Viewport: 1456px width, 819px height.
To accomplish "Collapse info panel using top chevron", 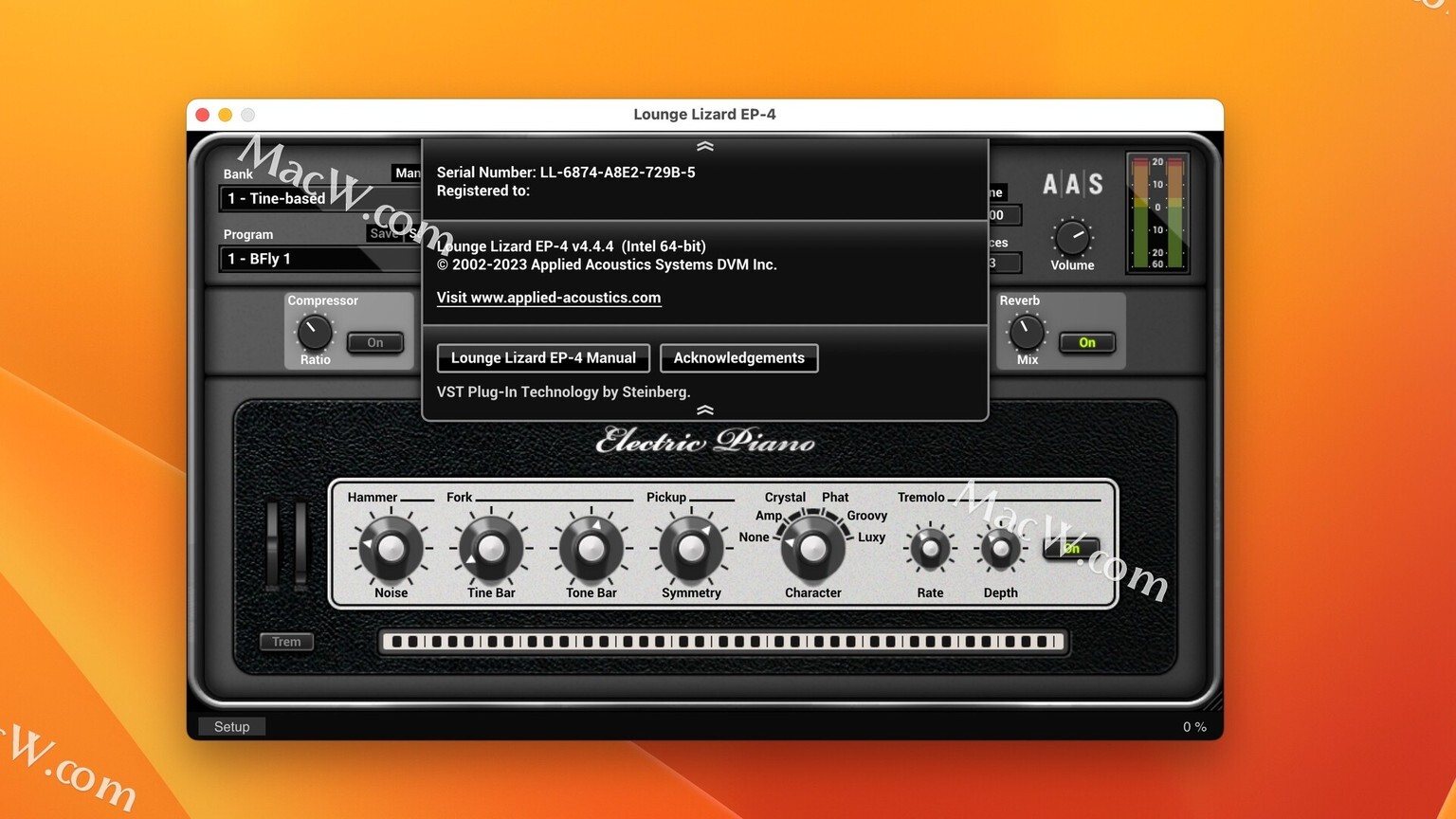I will (x=704, y=147).
